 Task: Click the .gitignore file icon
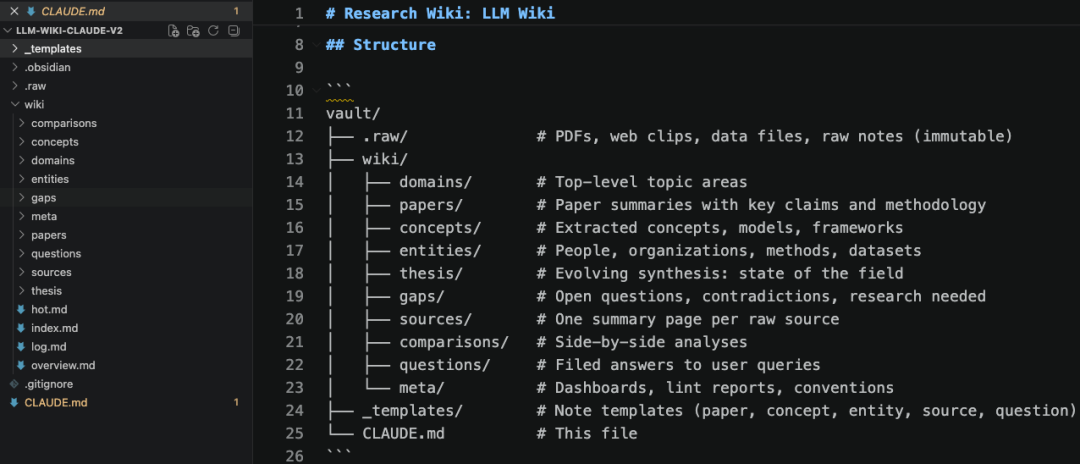pyautogui.click(x=14, y=384)
